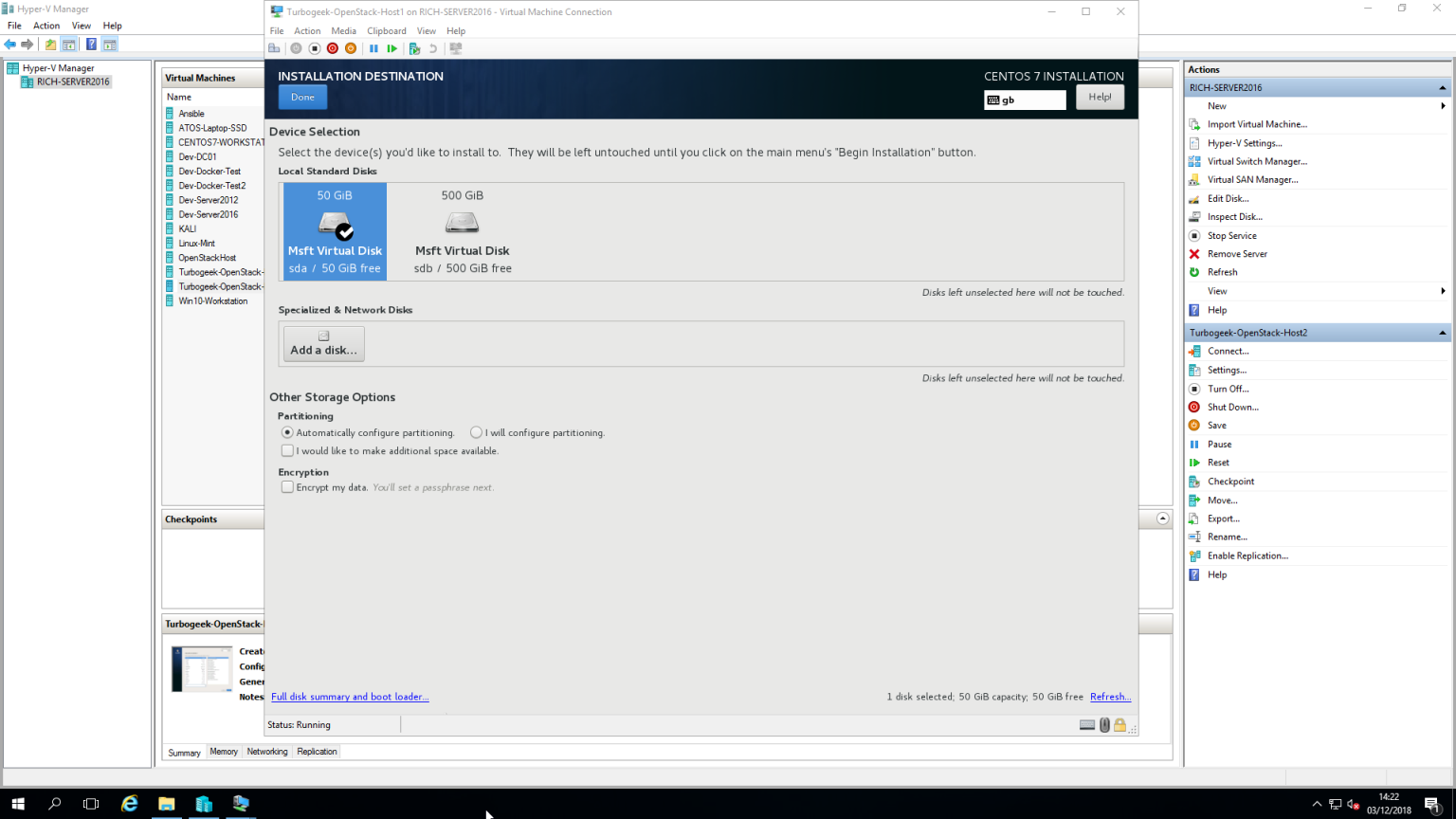Switch to the Networking tab
The width and height of the screenshot is (1456, 819).
tap(267, 752)
